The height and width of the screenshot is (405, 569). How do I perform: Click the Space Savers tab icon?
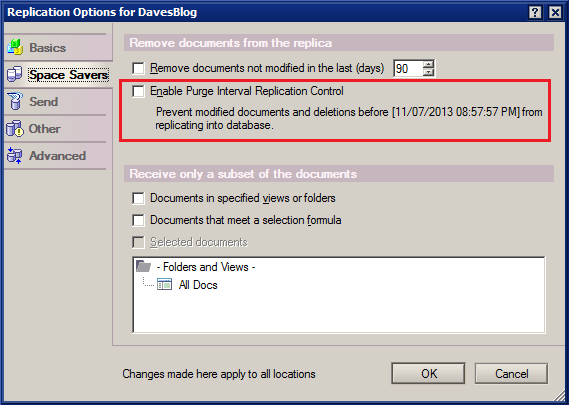click(x=15, y=74)
